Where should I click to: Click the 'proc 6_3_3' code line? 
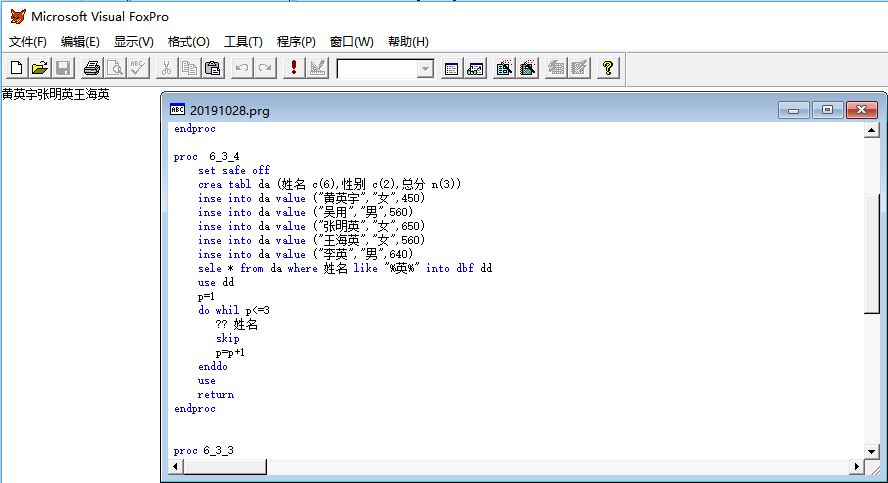pos(204,451)
